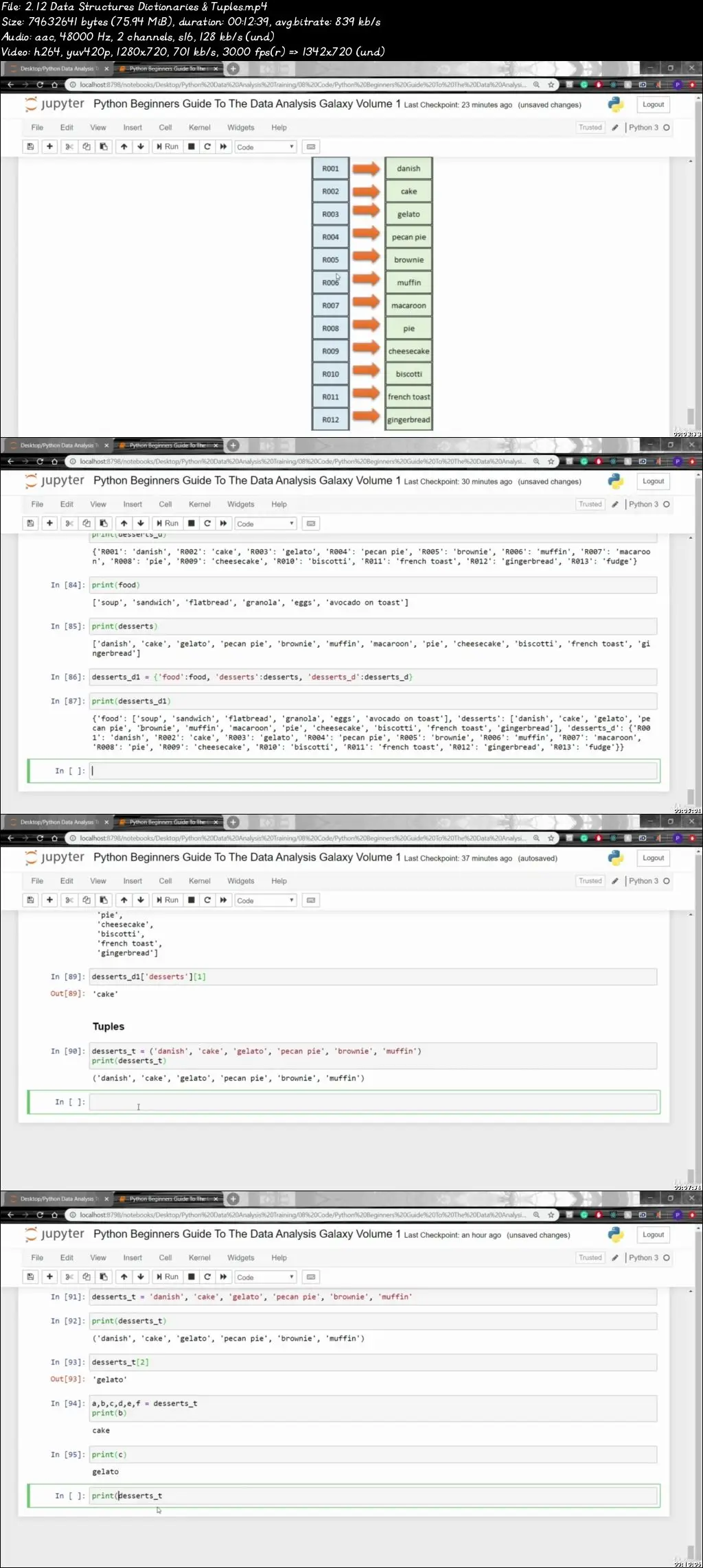Open Edit menu in '30 minutes ago' notebook
Screen dimensions: 703x1568
click(67, 504)
